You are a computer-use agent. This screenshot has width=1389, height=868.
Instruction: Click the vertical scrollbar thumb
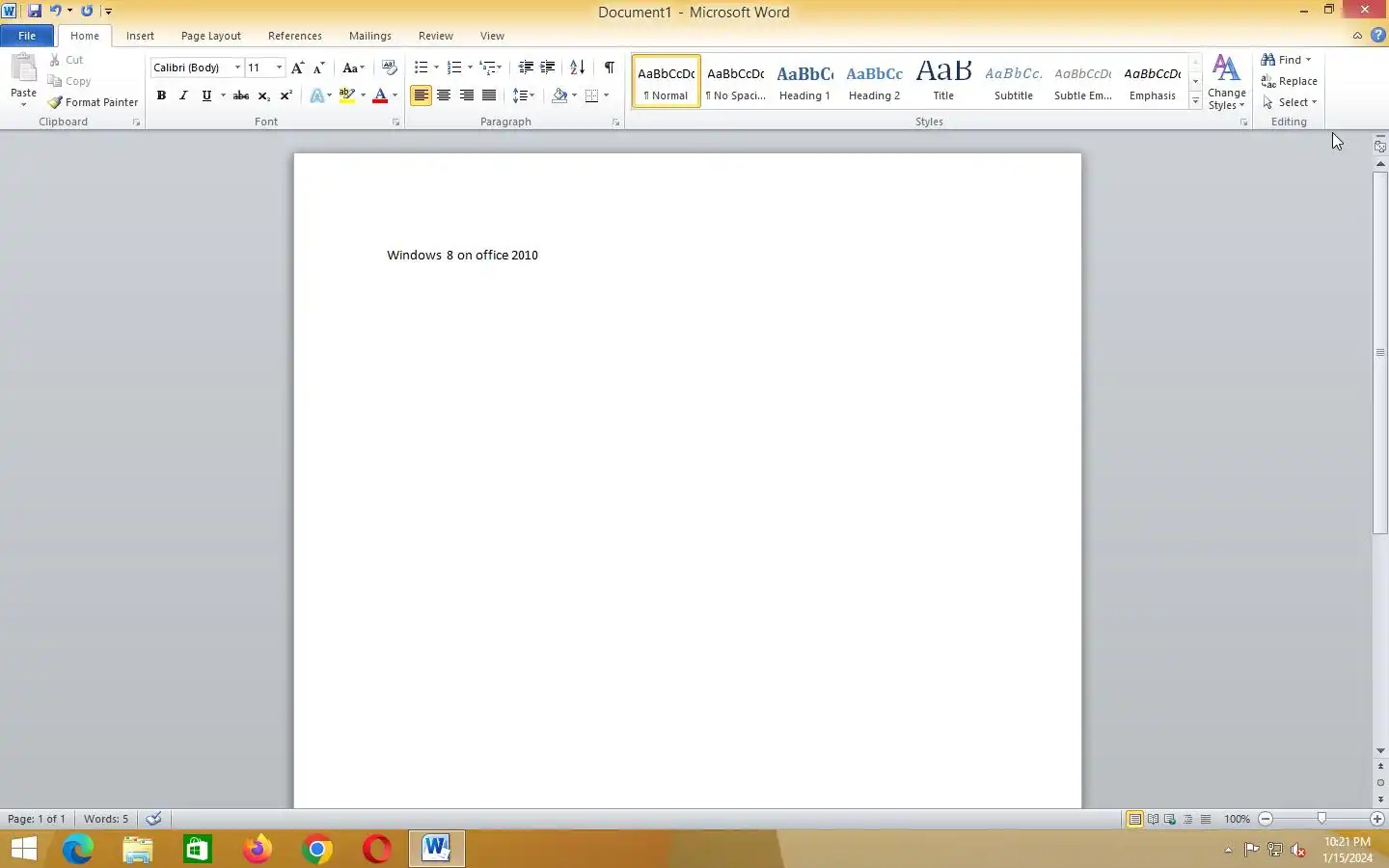click(1380, 353)
